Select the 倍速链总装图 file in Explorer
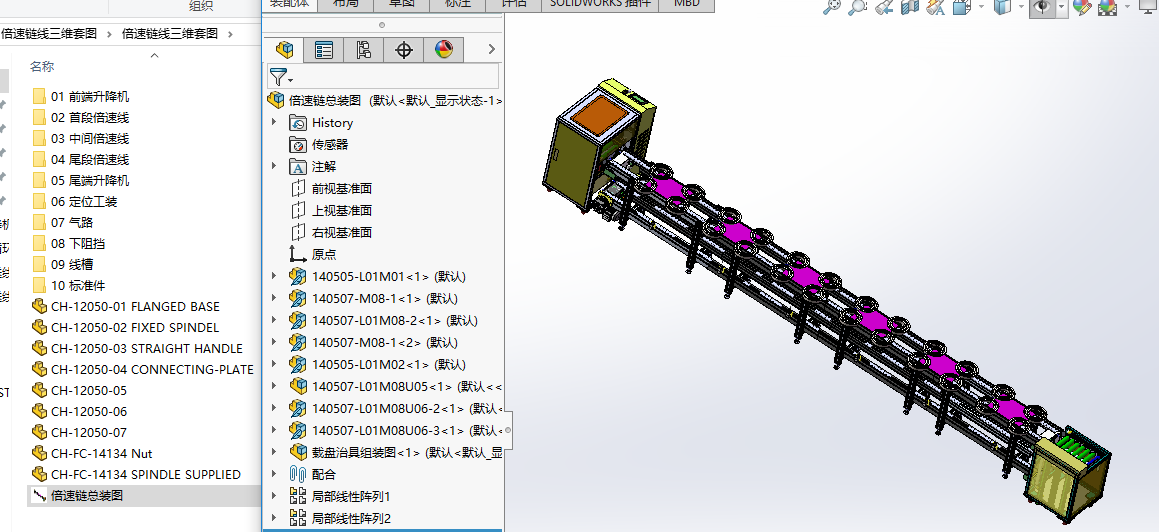The image size is (1159, 532). tap(78, 495)
